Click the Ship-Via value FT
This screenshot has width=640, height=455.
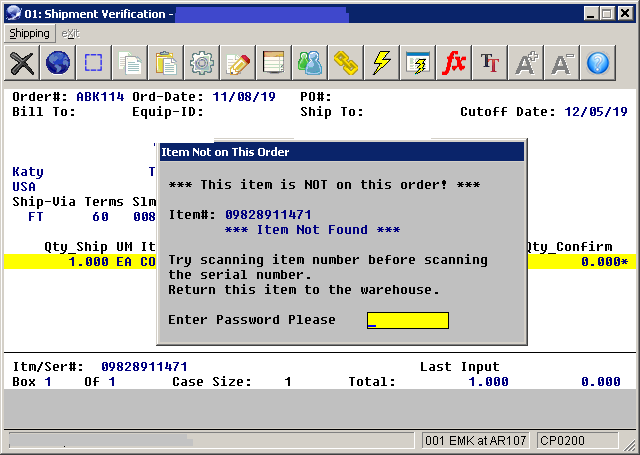pyautogui.click(x=36, y=217)
